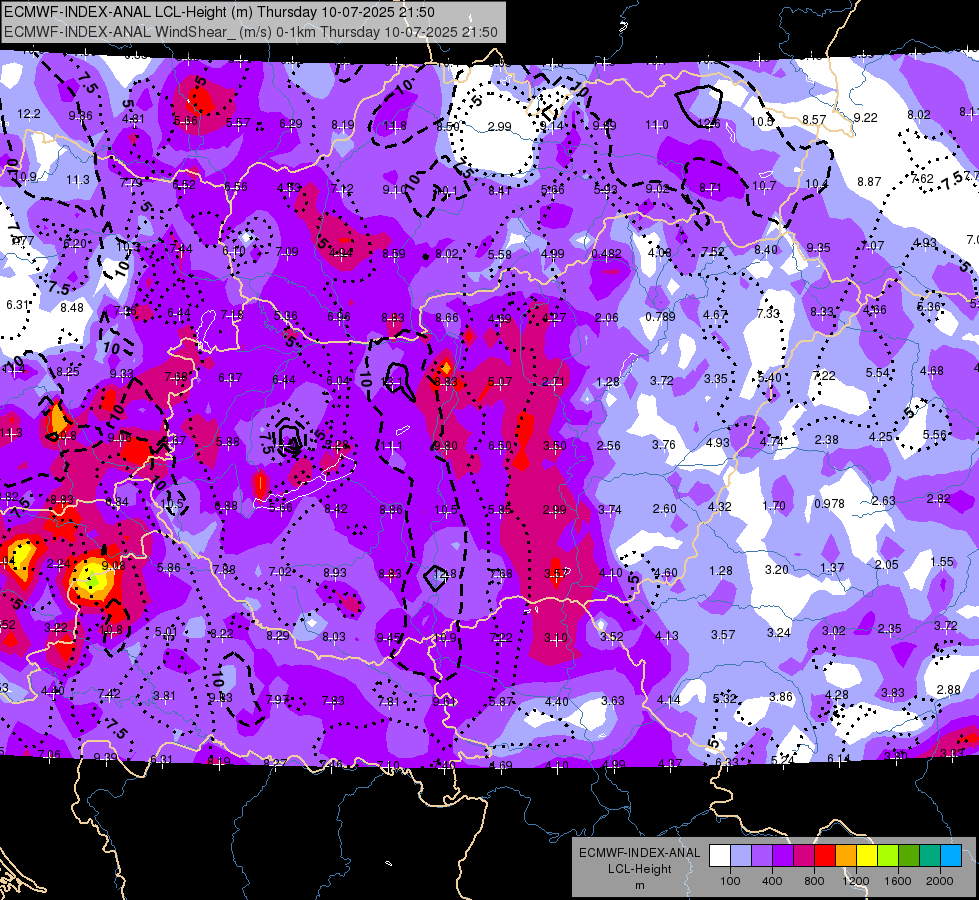
Task: Click the wind shear value 0.789
Action: point(661,317)
